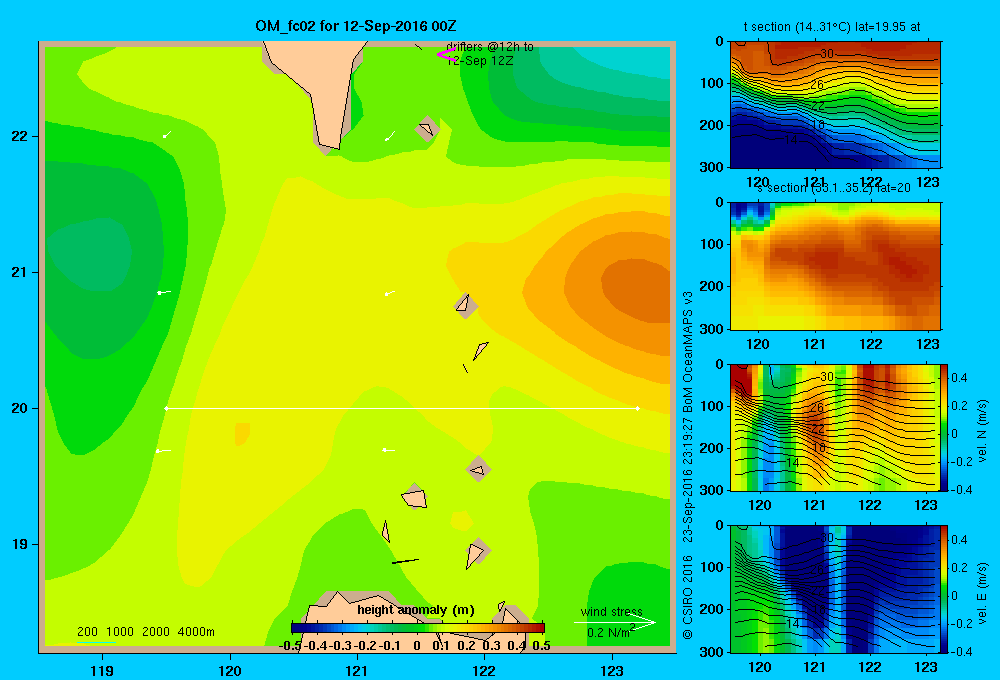Select the western endpoint of the white section line
This screenshot has height=680, width=1000.
pyautogui.click(x=166, y=408)
